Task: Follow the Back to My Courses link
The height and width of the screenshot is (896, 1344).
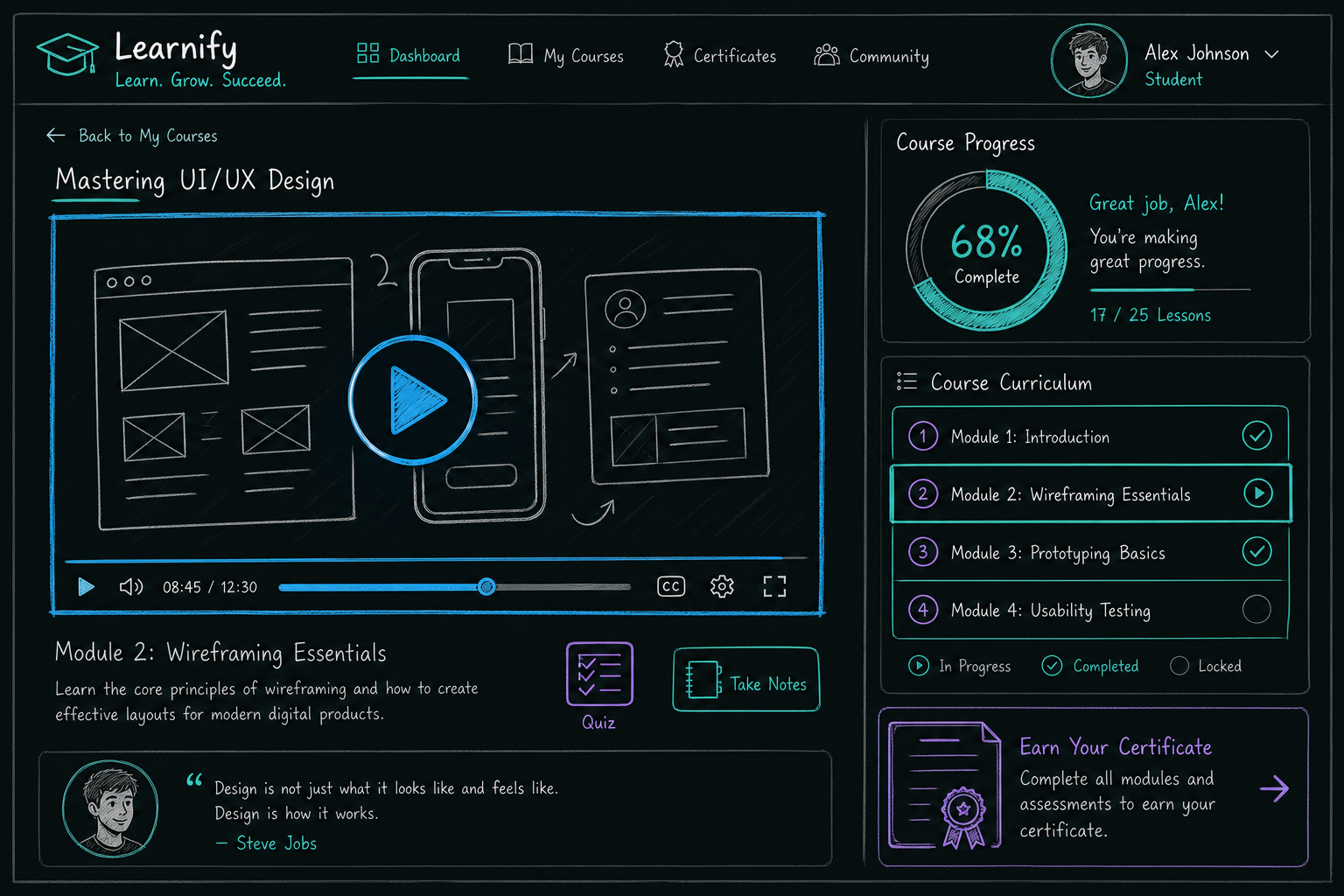Action: click(x=148, y=136)
